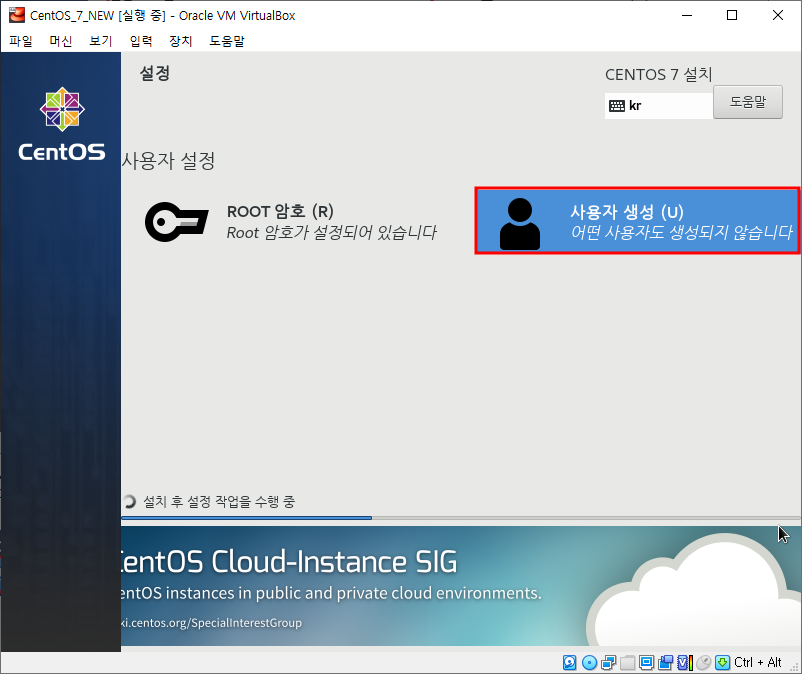Viewport: 802px width, 674px height.
Task: Click the hard disk status icon
Action: click(x=569, y=662)
